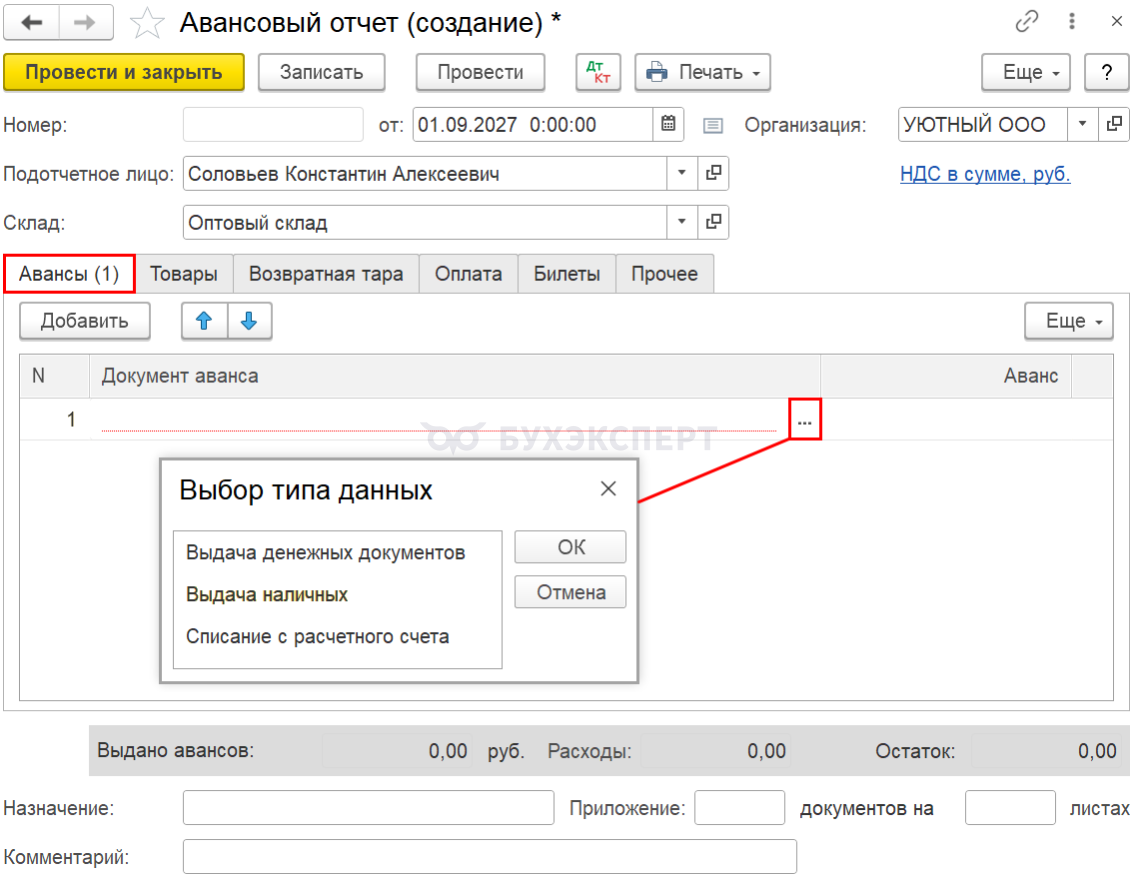Copy link to document icon
Image resolution: width=1138 pixels, height=878 pixels.
click(x=1026, y=22)
